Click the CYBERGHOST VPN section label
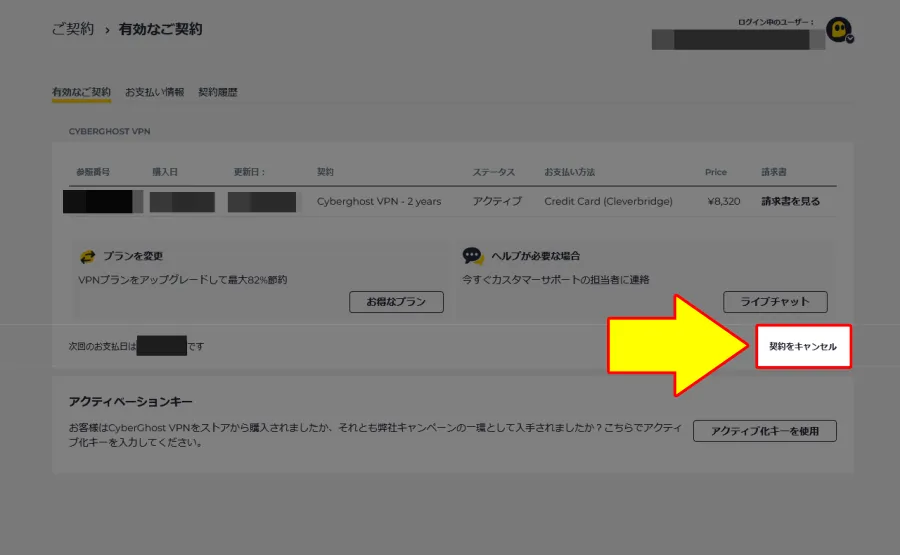The height and width of the screenshot is (555, 900). point(110,131)
